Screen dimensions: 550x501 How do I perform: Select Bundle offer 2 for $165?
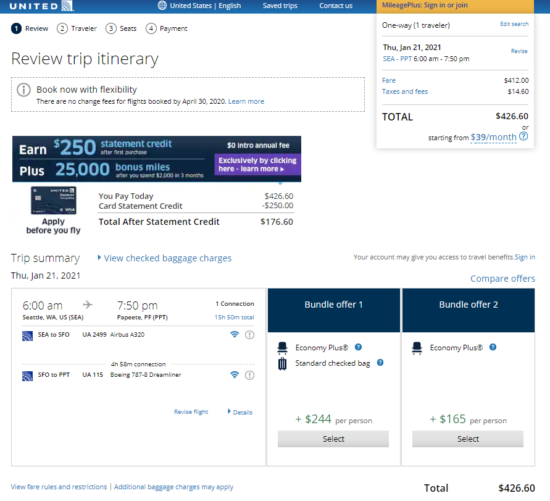(468, 439)
